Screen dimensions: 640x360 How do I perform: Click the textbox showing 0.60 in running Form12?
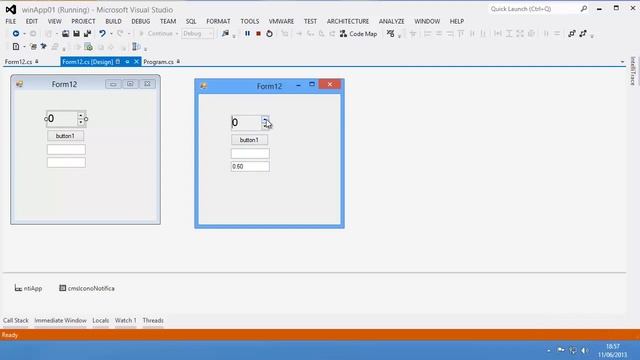click(x=250, y=167)
